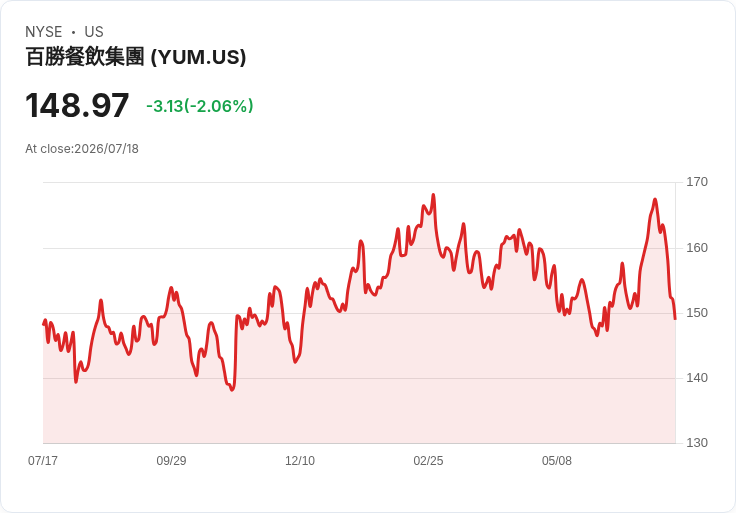Click the At close date text
The height and width of the screenshot is (513, 736).
click(82, 149)
